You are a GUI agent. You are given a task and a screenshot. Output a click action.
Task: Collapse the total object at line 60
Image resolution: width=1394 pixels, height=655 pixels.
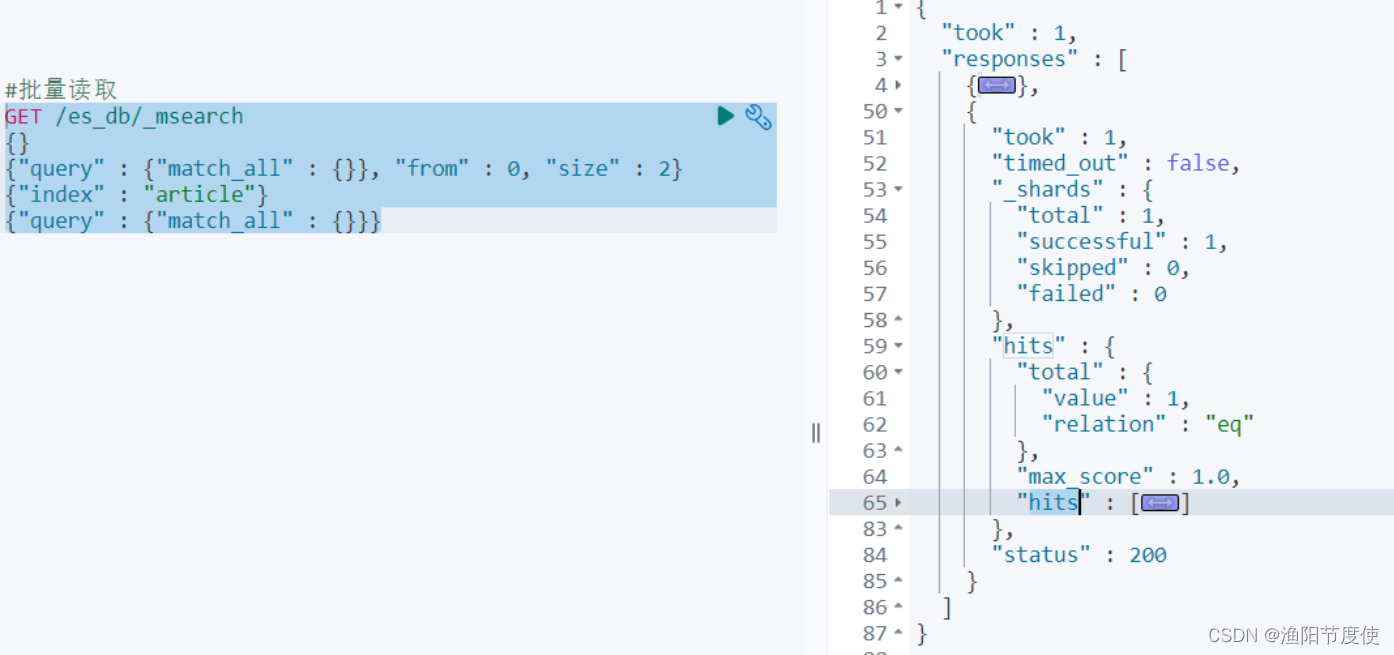click(x=898, y=372)
